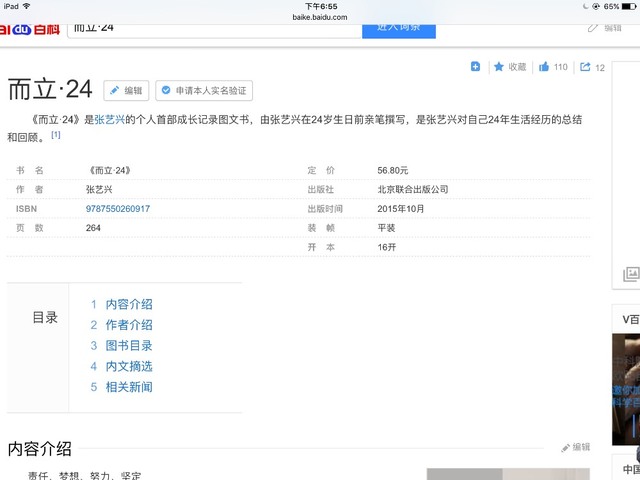Open the 张艺兴 link in the summary
Screen dimensions: 640x480
[109, 120]
